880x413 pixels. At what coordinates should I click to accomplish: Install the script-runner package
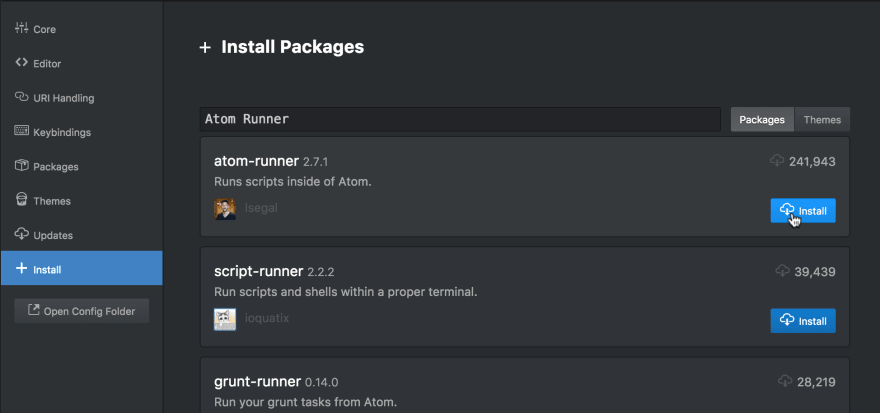803,320
